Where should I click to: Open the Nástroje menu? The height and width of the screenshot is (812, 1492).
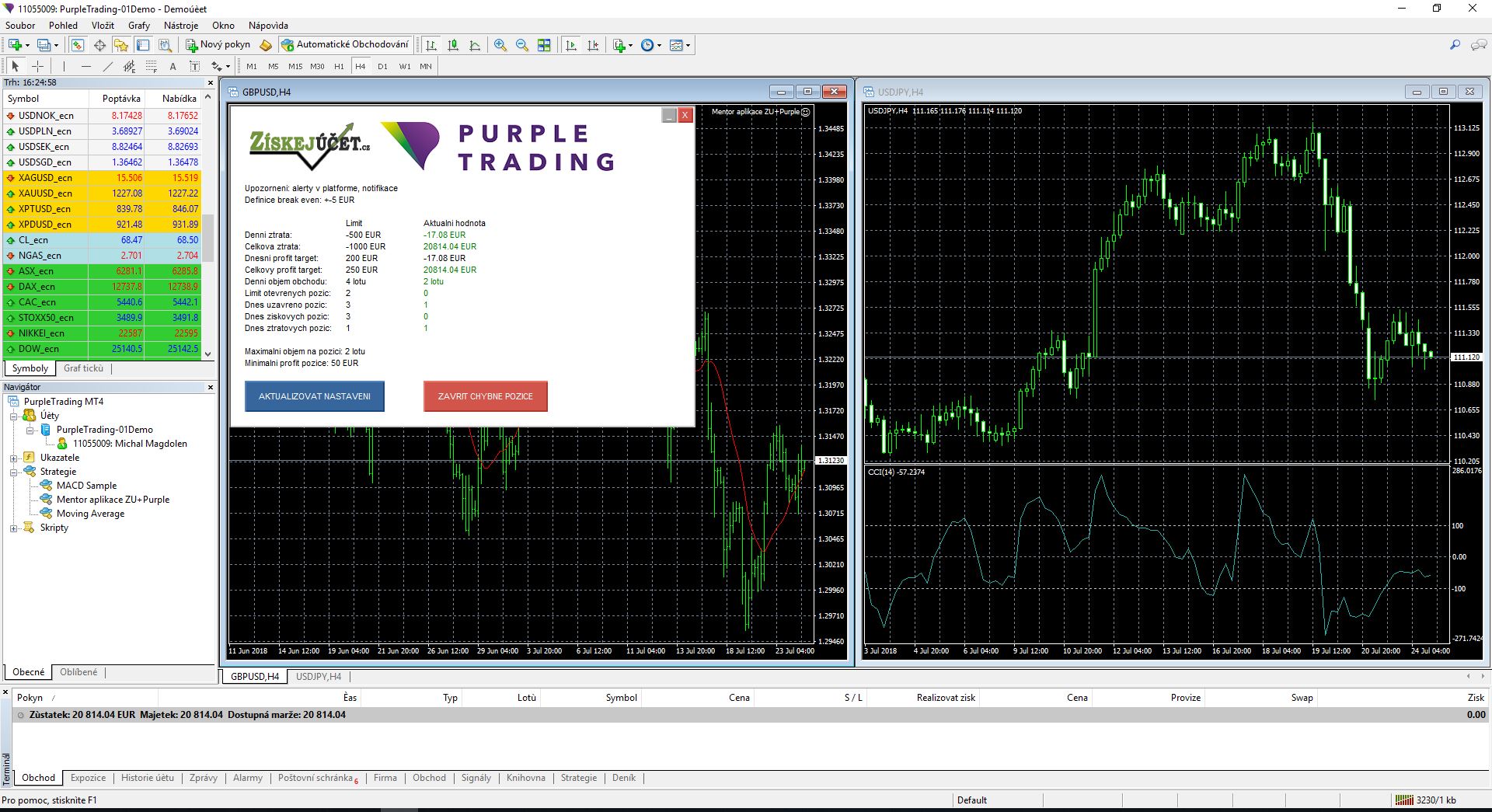point(181,25)
